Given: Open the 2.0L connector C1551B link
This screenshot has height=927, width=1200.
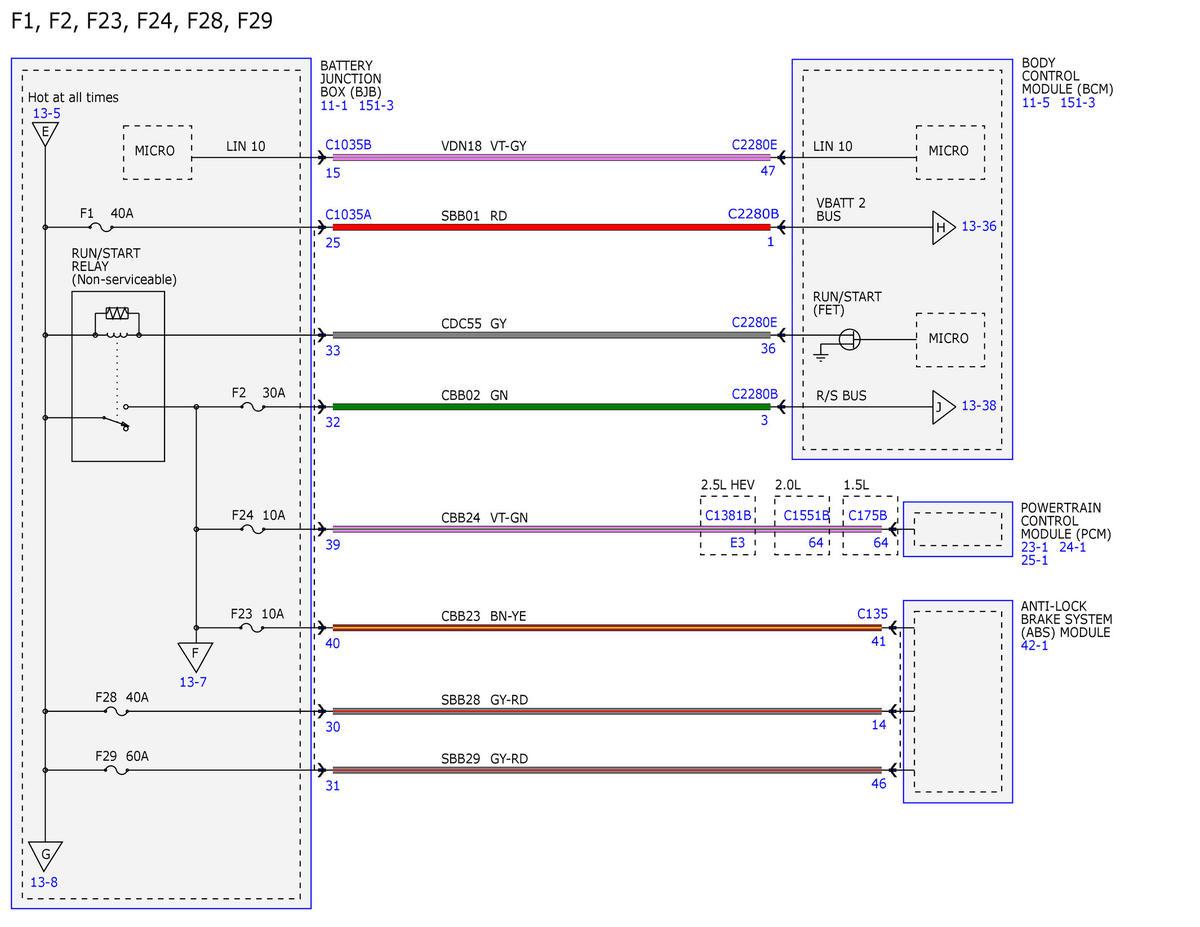Looking at the screenshot, I should pyautogui.click(x=806, y=516).
